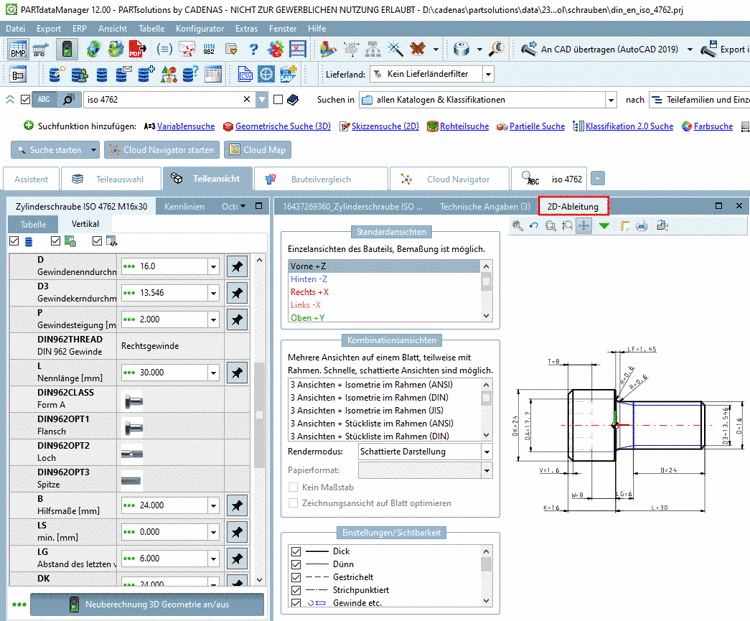Toggle the 'Strichpunktiert' line checkbox
Viewport: 750px width, 621px height.
pyautogui.click(x=295, y=590)
